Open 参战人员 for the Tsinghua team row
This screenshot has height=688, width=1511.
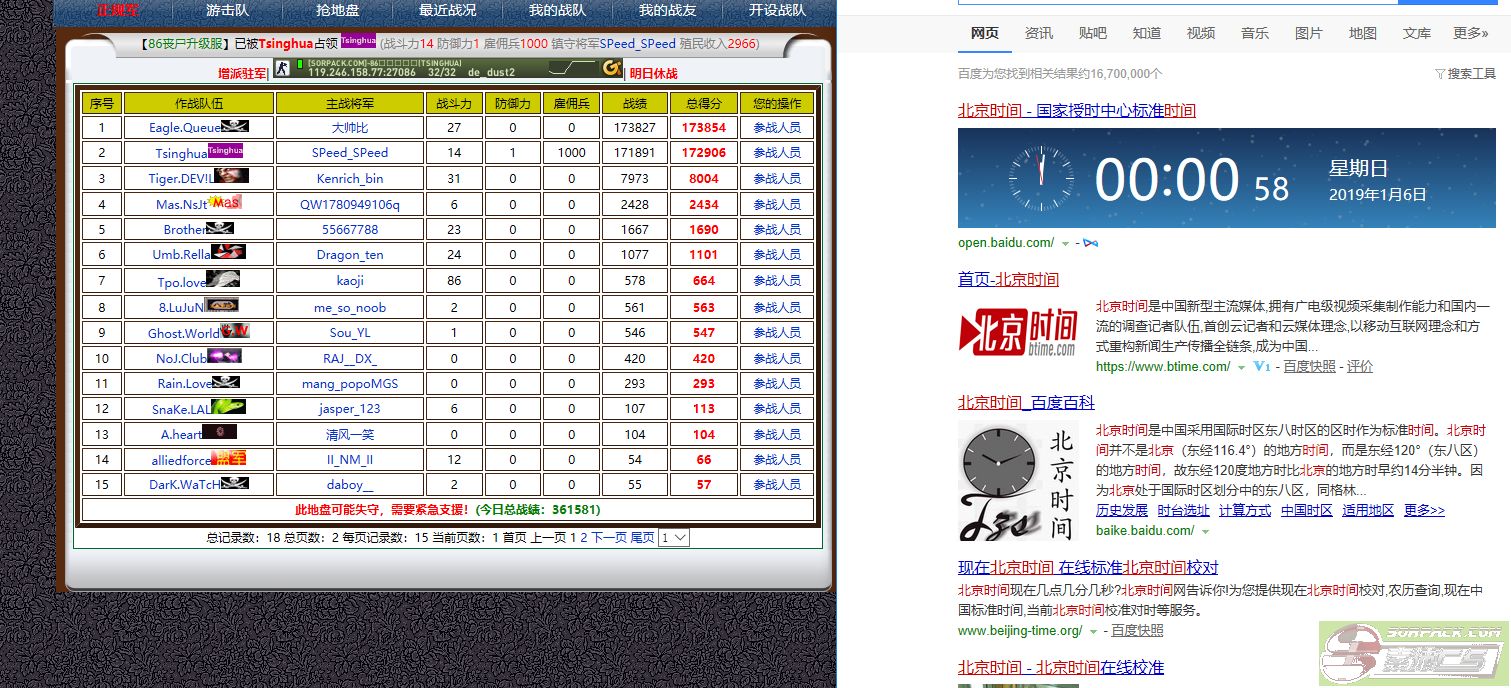coord(778,152)
